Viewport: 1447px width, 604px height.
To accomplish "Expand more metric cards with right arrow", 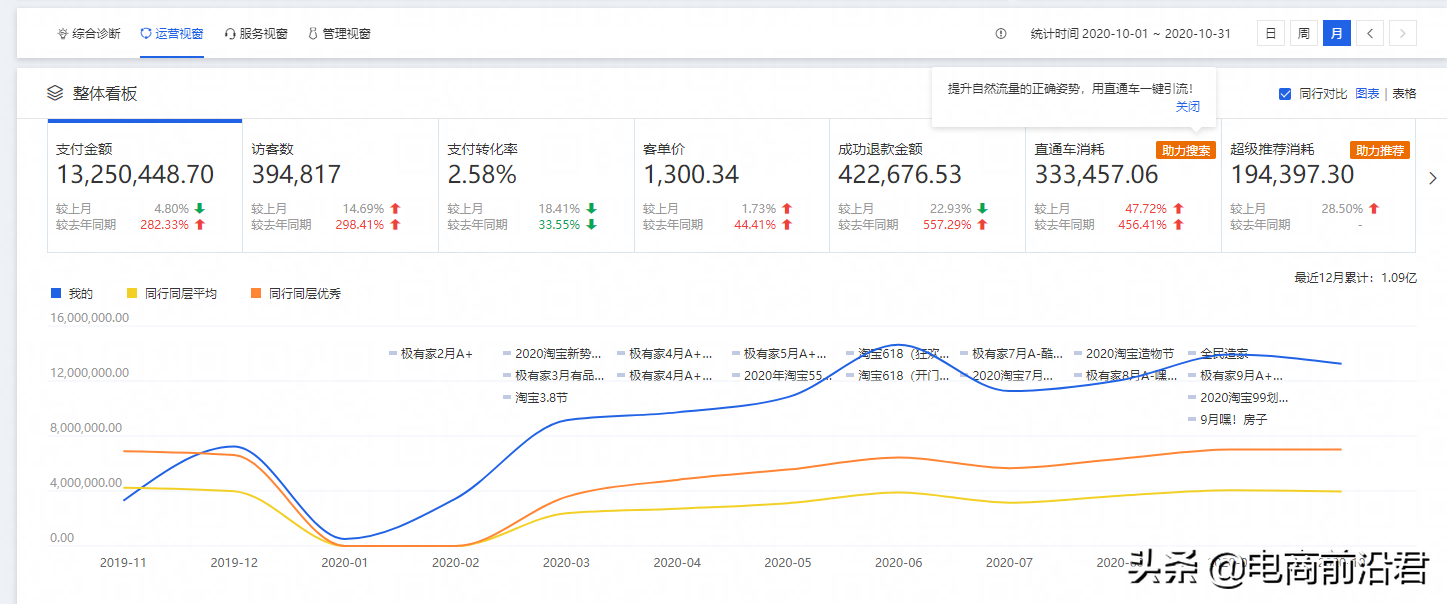I will click(x=1434, y=178).
